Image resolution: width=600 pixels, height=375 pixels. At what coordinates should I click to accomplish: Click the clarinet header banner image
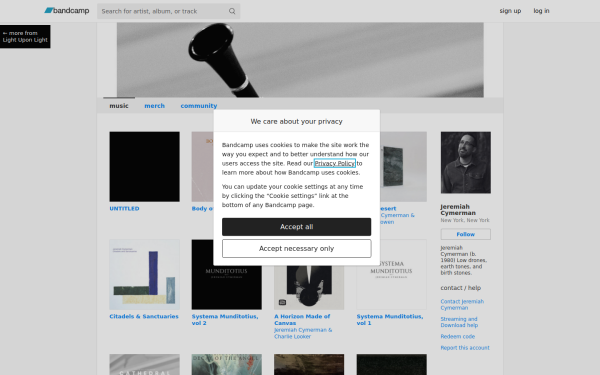pos(300,60)
